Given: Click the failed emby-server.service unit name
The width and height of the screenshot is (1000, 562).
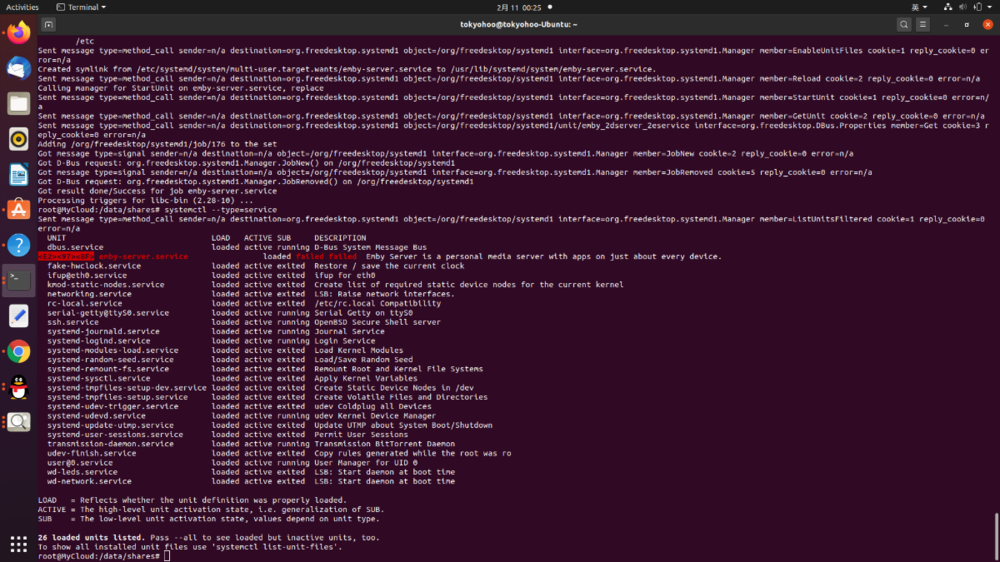Looking at the screenshot, I should click(x=143, y=256).
